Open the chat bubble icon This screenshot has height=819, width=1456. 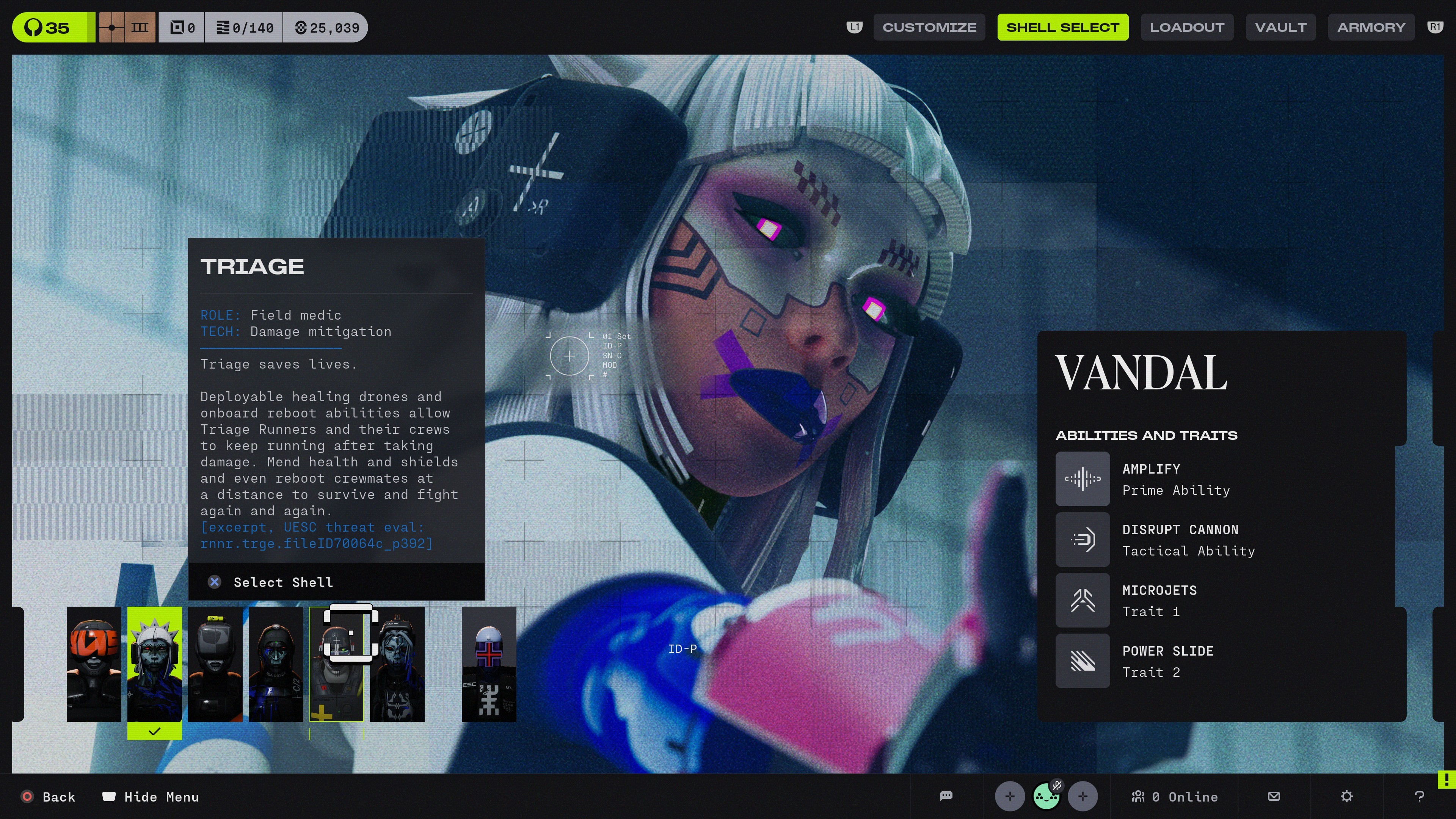(x=946, y=796)
